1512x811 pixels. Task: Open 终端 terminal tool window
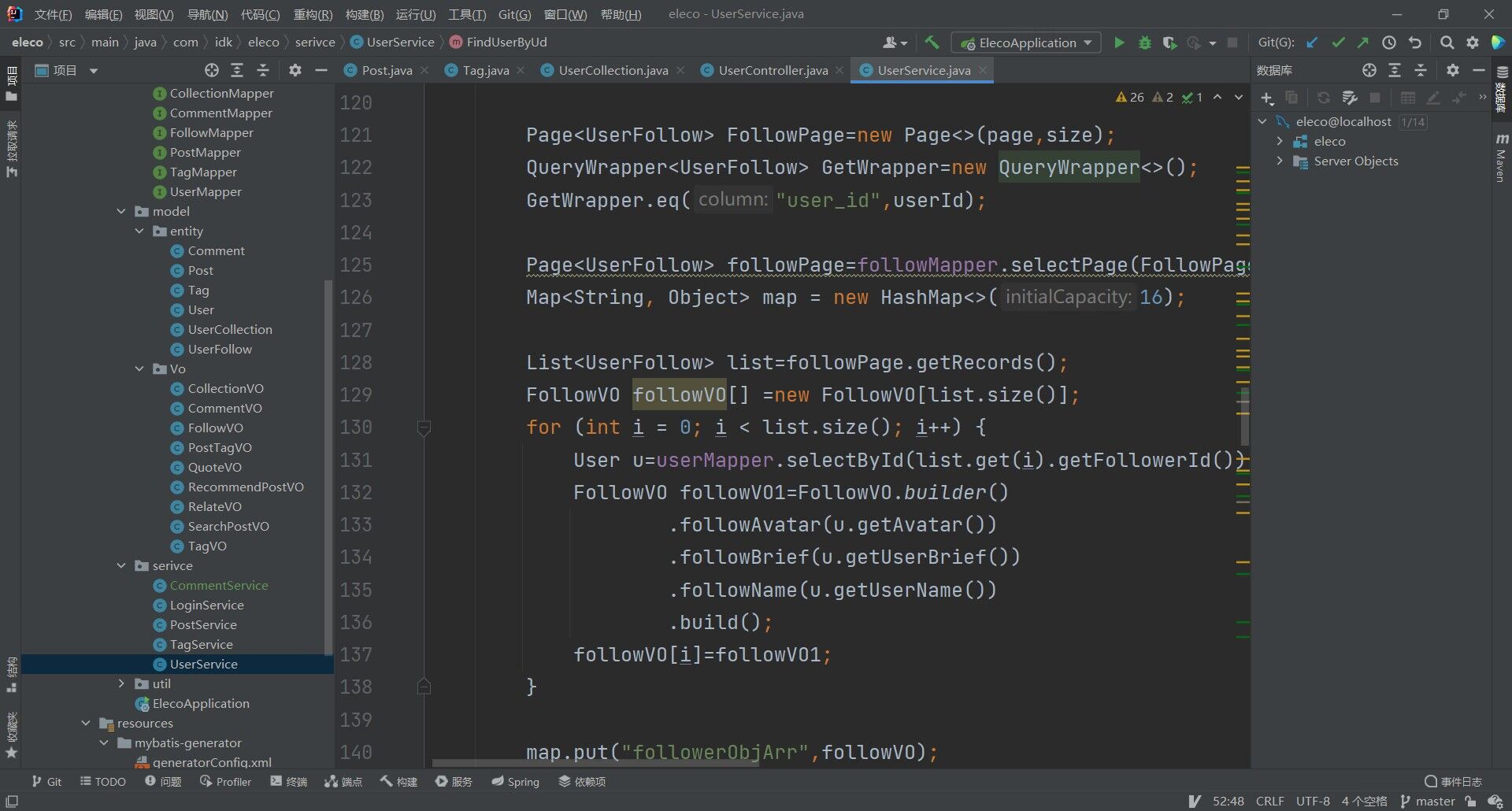coord(288,781)
